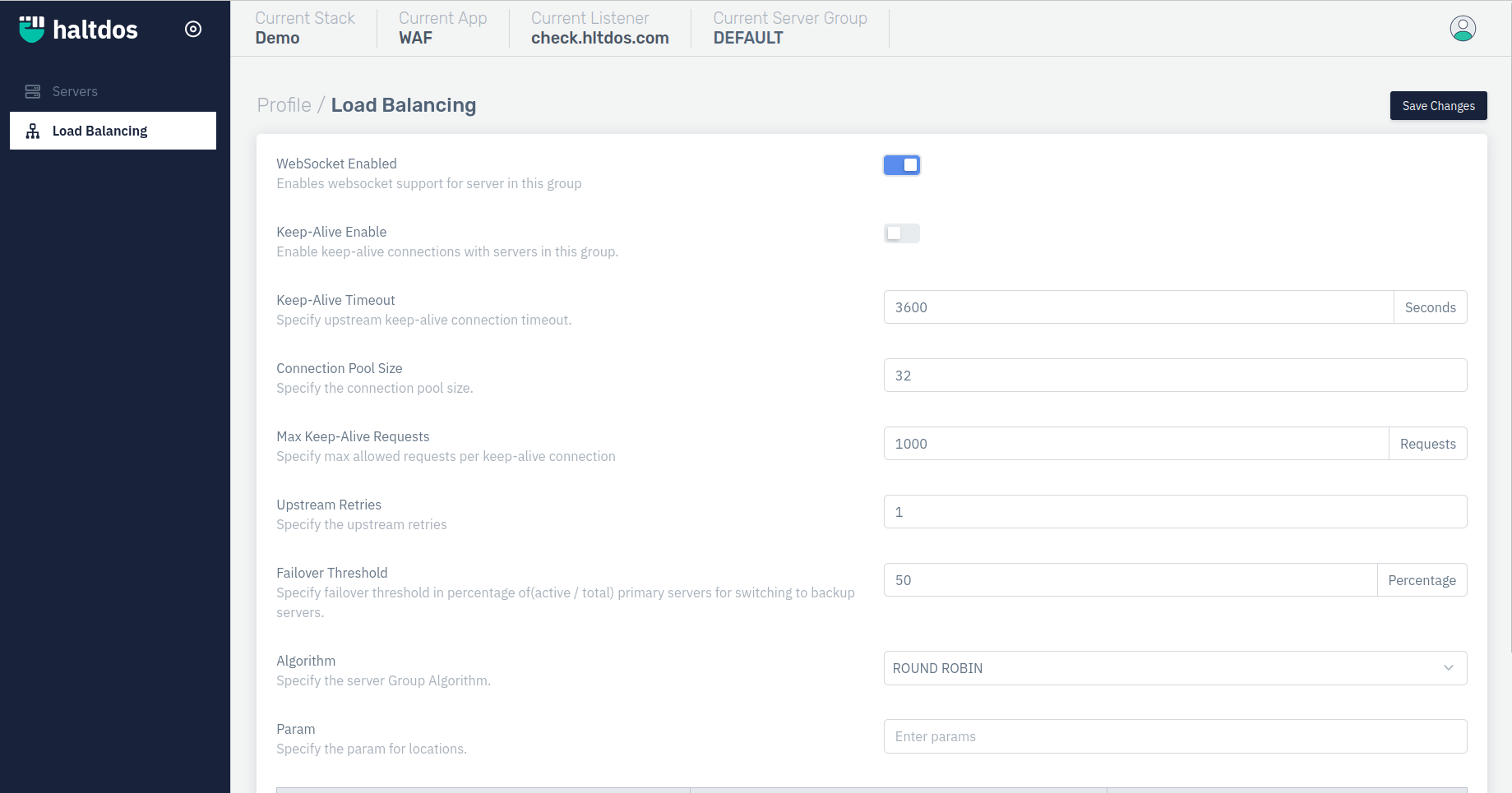Click the Load Balancing hierarchy icon
The image size is (1512, 793).
[x=33, y=131]
